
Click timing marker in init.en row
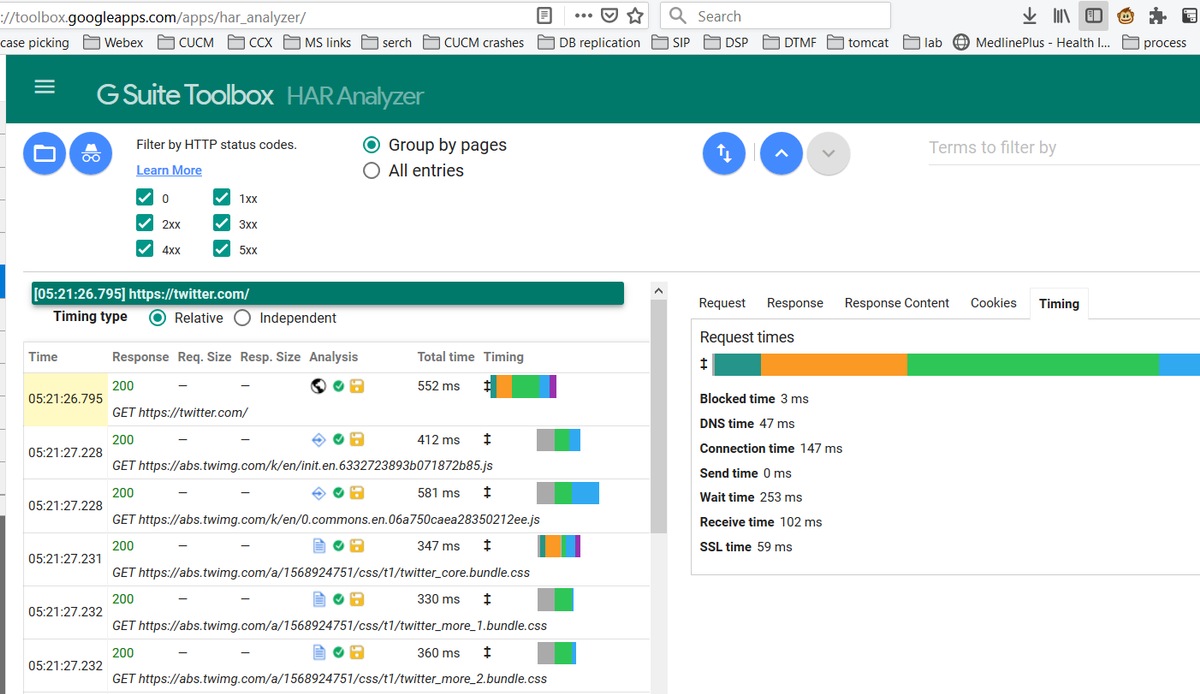[x=487, y=439]
